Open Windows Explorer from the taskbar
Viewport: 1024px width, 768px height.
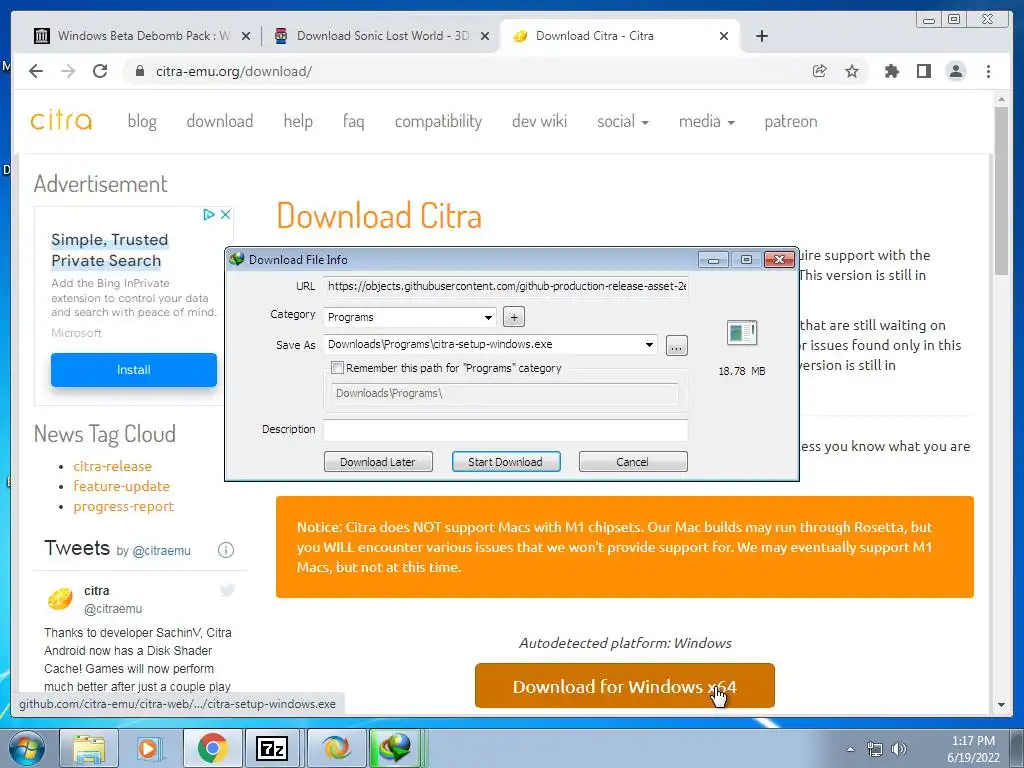(89, 748)
